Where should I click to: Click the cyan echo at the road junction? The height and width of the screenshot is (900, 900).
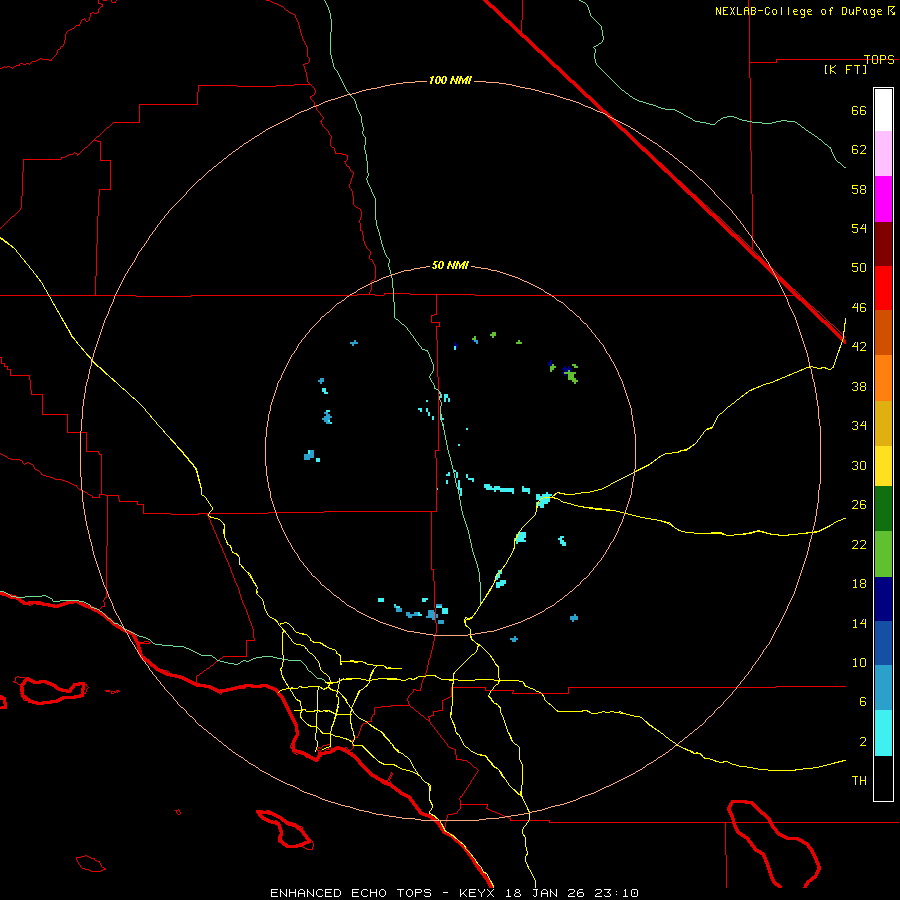pyautogui.click(x=543, y=498)
